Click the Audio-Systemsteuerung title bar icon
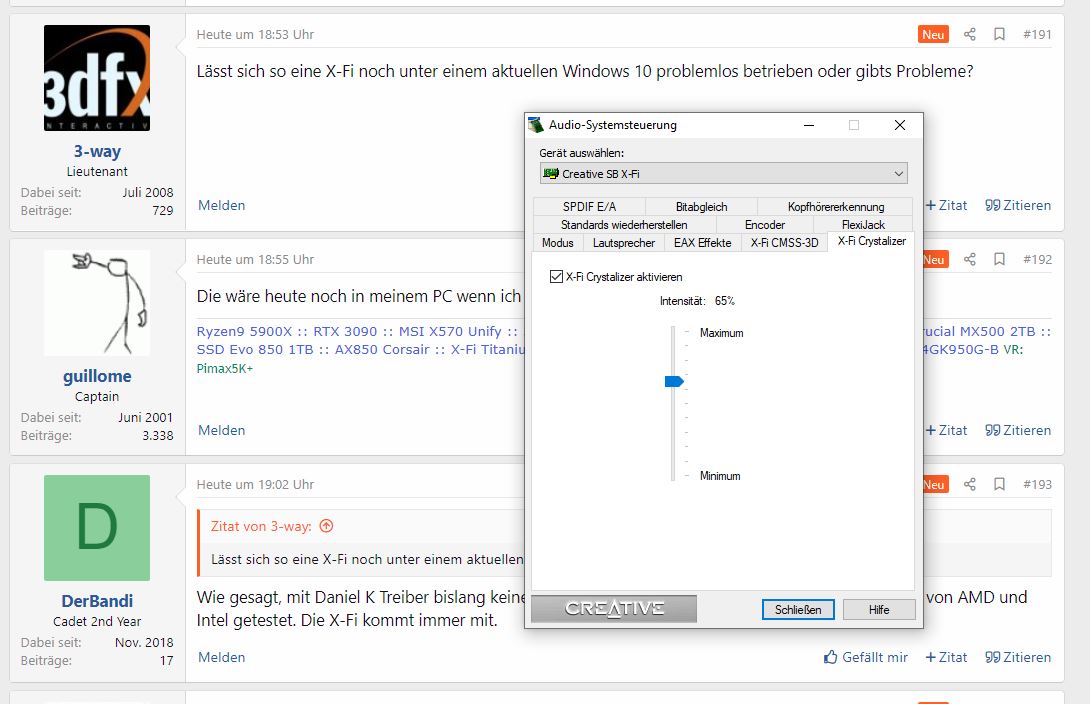 point(535,125)
